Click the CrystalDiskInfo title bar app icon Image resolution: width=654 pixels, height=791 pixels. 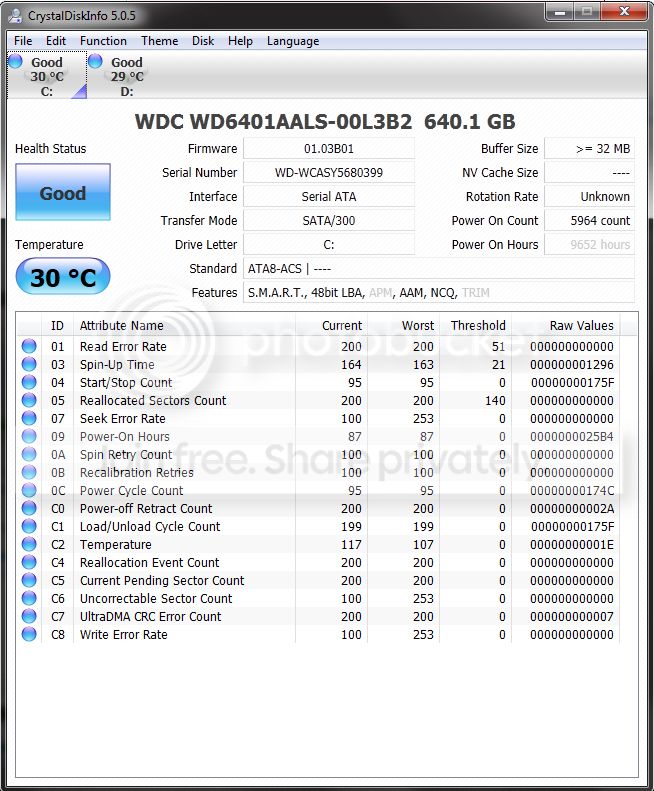pos(16,16)
